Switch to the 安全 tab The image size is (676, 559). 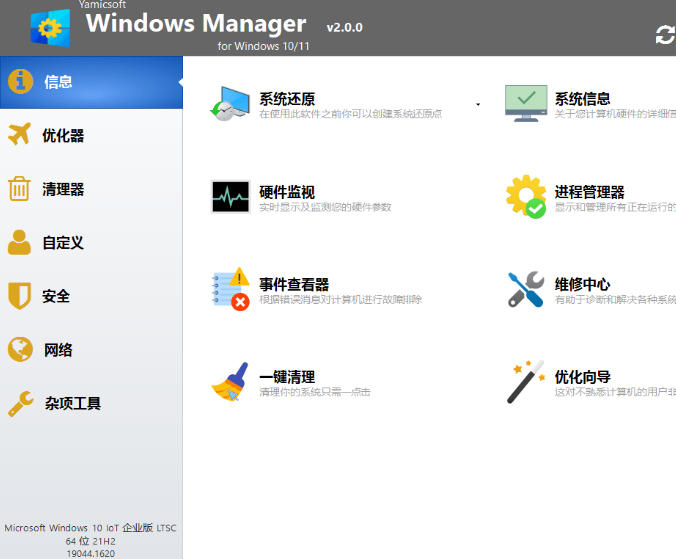tap(56, 296)
